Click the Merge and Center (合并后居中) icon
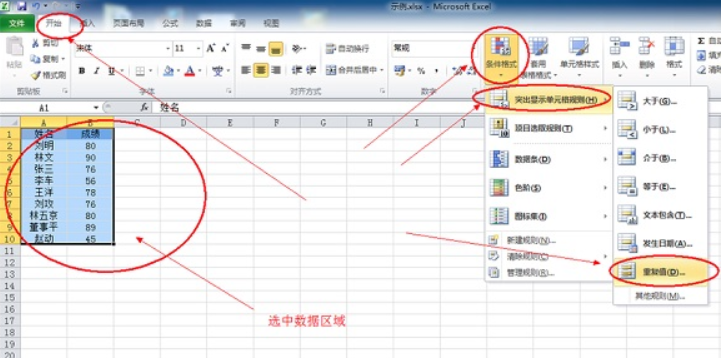 pos(354,70)
